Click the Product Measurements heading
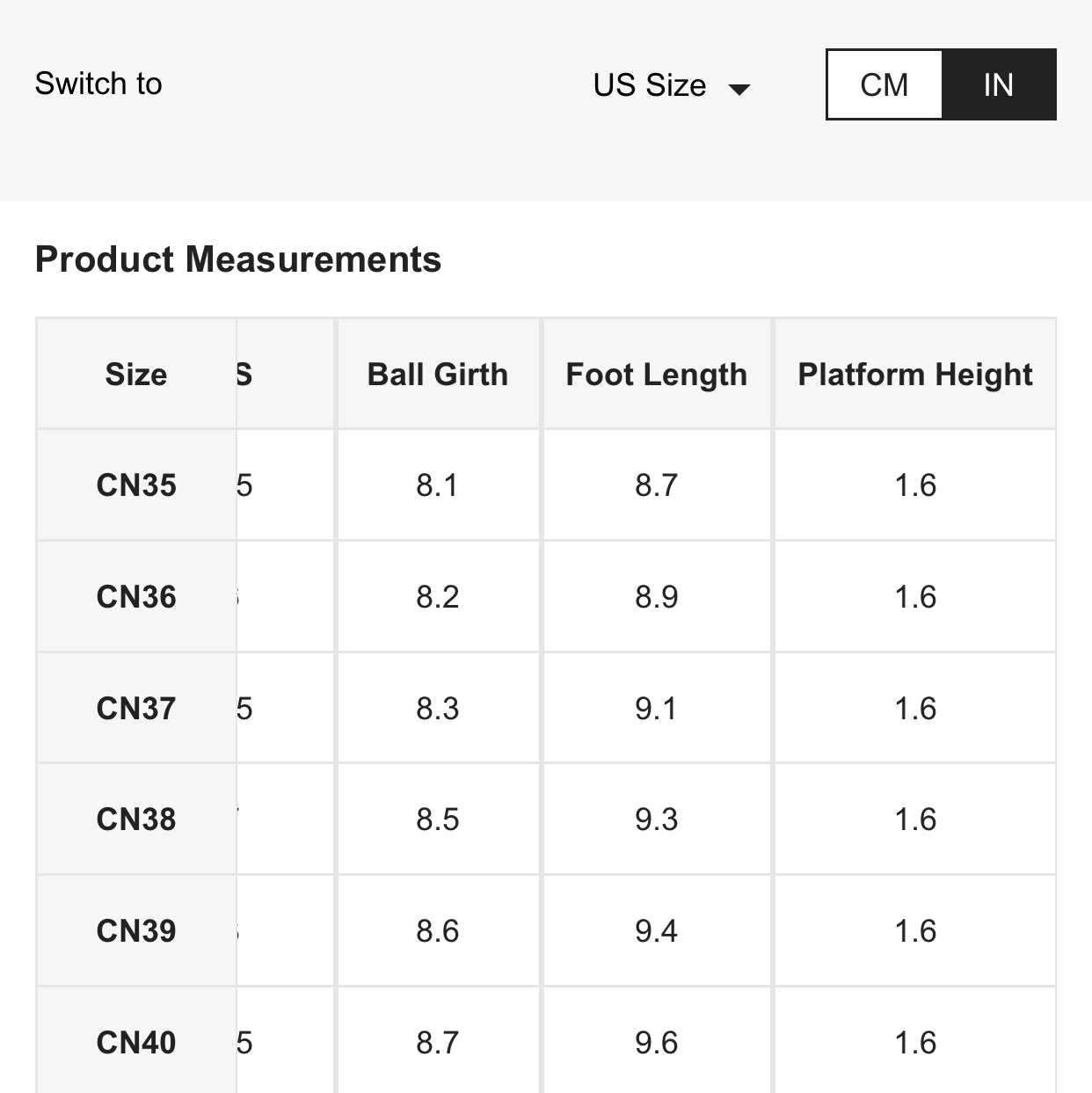Screen dimensions: 1092x1093 [x=238, y=259]
